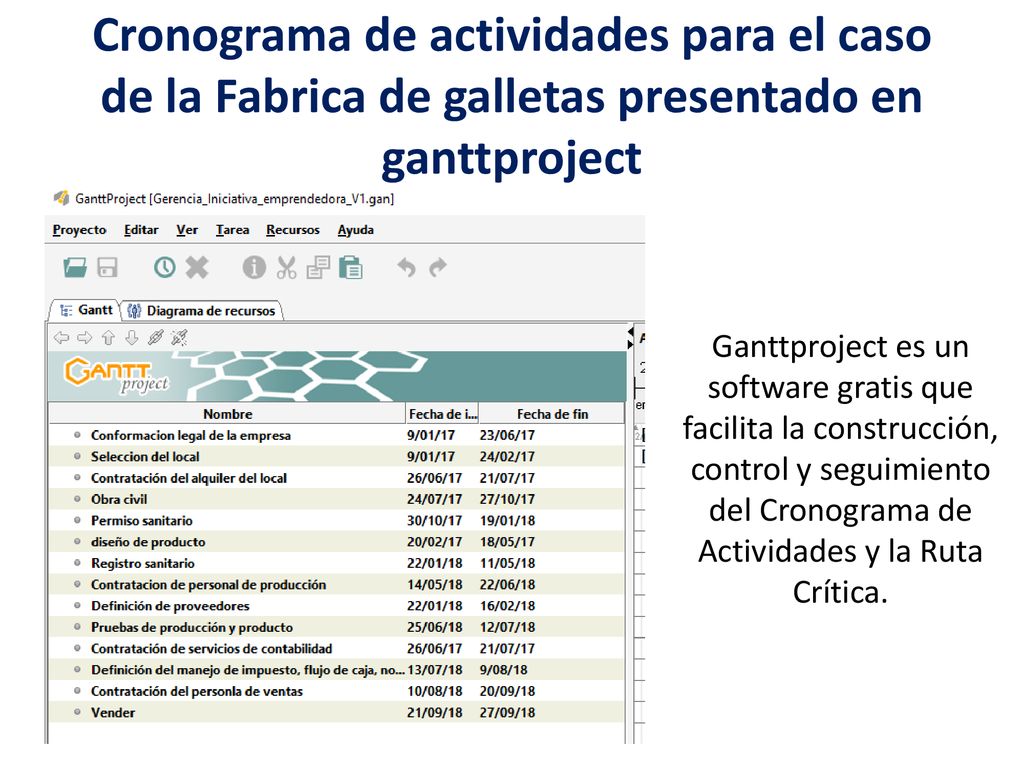Delete task with the X icon
The width and height of the screenshot is (1024, 768).
pyautogui.click(x=197, y=268)
